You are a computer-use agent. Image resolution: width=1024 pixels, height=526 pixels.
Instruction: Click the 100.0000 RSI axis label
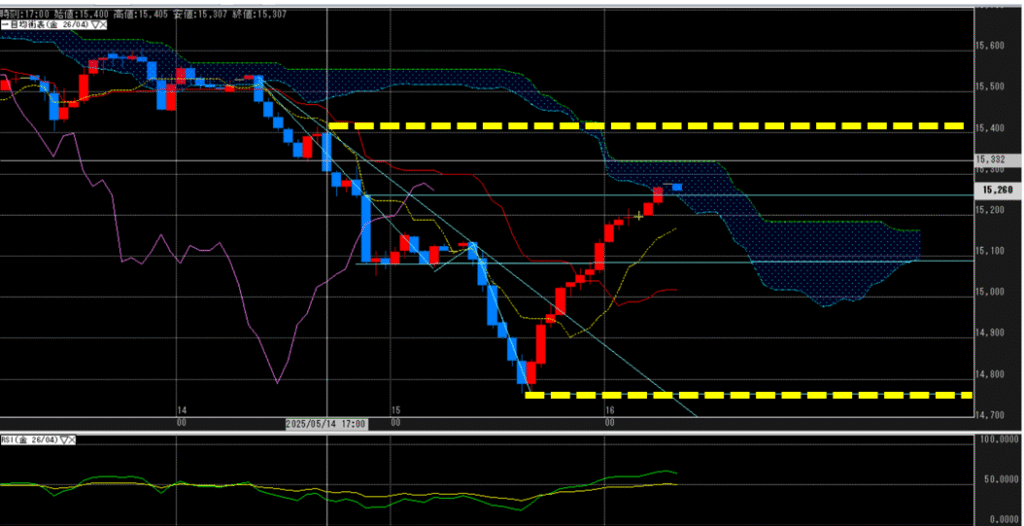pyautogui.click(x=997, y=440)
